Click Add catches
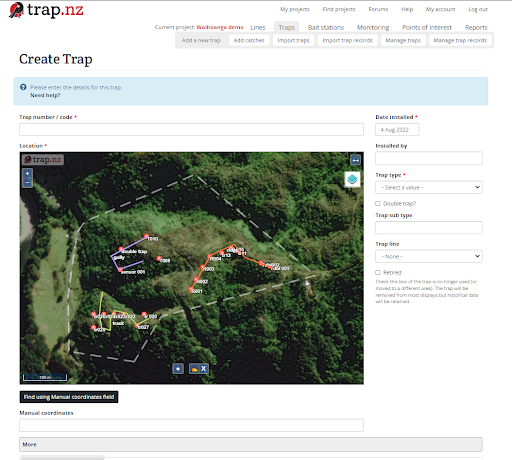The width and height of the screenshot is (512, 460). 249,40
